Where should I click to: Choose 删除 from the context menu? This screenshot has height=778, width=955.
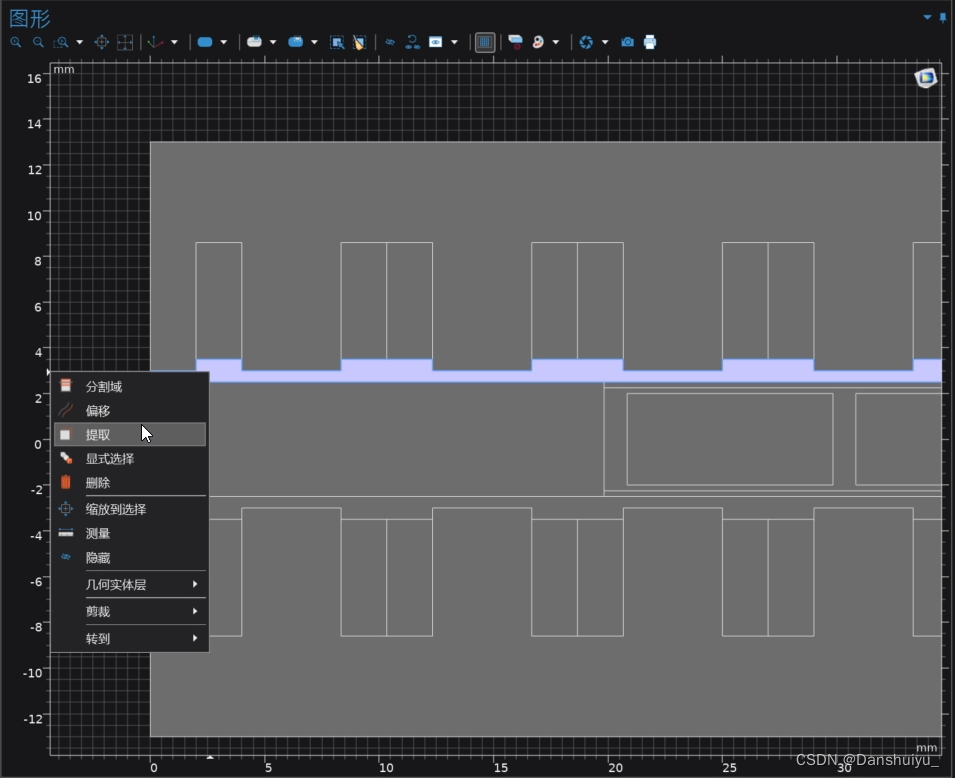coord(130,483)
